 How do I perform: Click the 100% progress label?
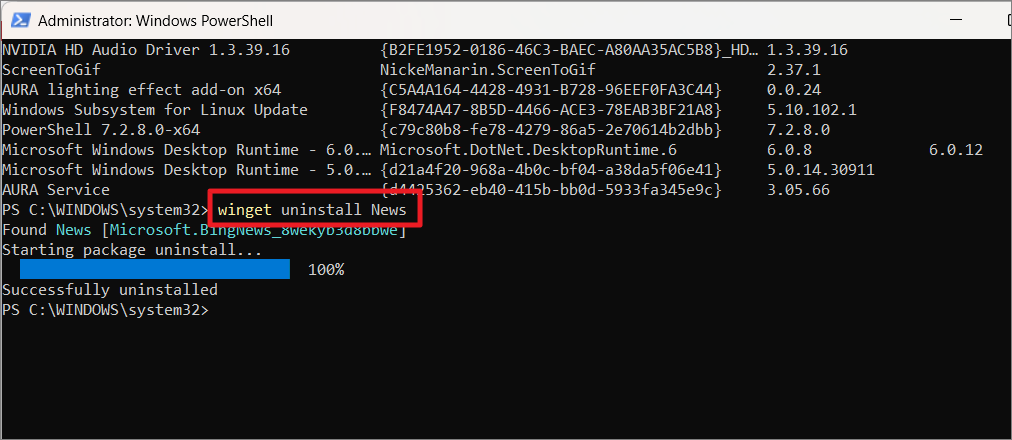coord(326,270)
